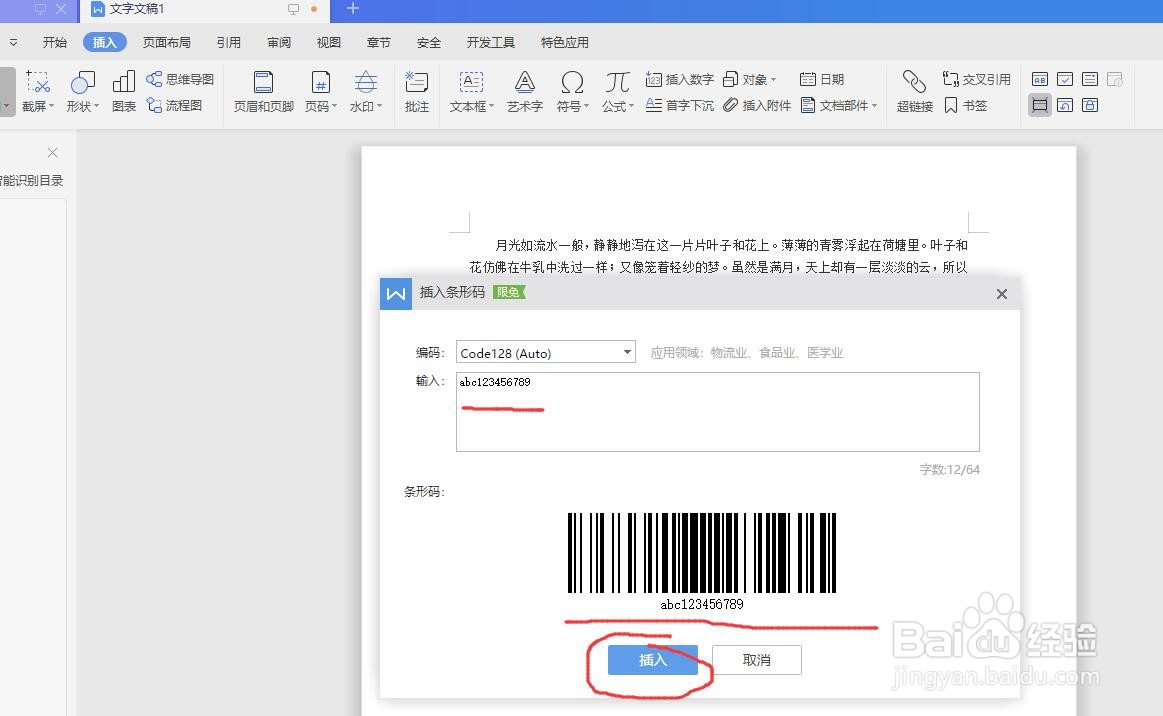Click the 思维导图 mind map button

(x=180, y=79)
